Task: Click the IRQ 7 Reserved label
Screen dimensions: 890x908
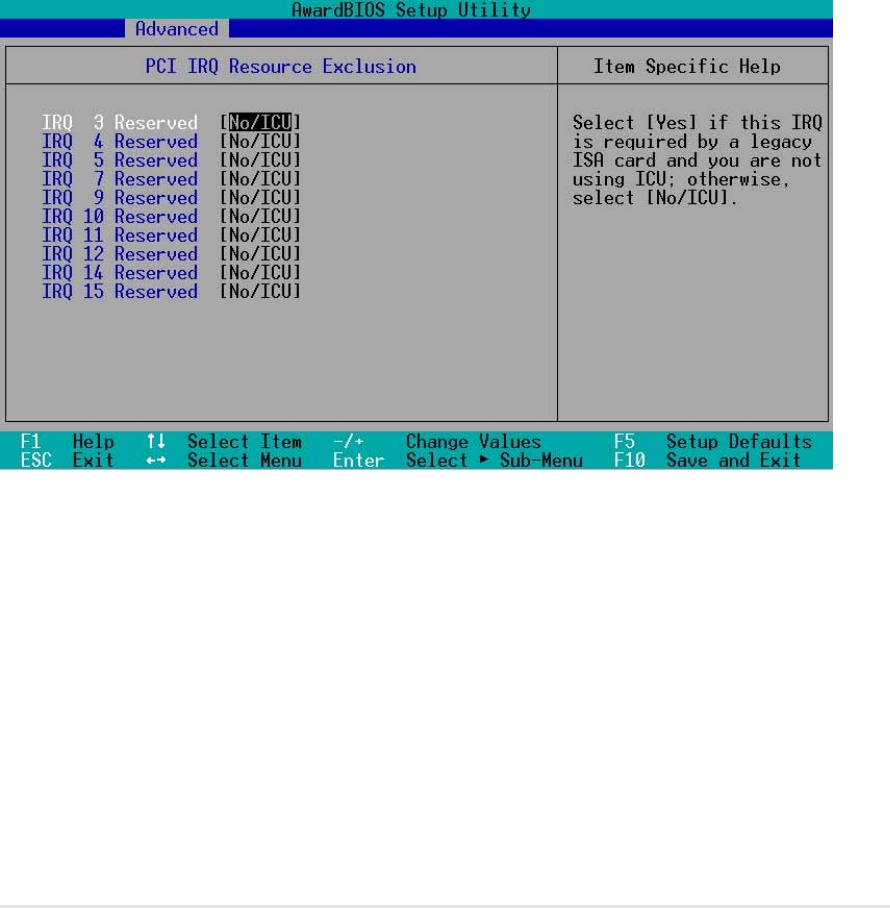Action: tap(120, 179)
